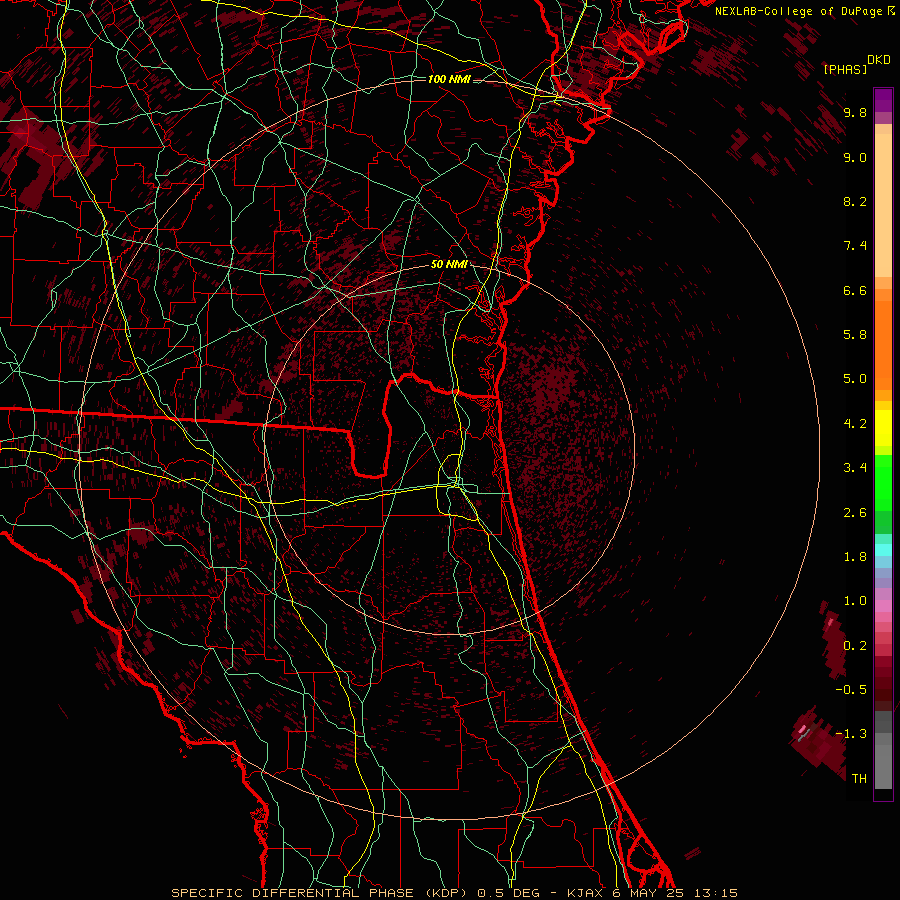Screen dimensions: 900x900
Task: Click the yellow segment of the color bar
Action: click(883, 428)
